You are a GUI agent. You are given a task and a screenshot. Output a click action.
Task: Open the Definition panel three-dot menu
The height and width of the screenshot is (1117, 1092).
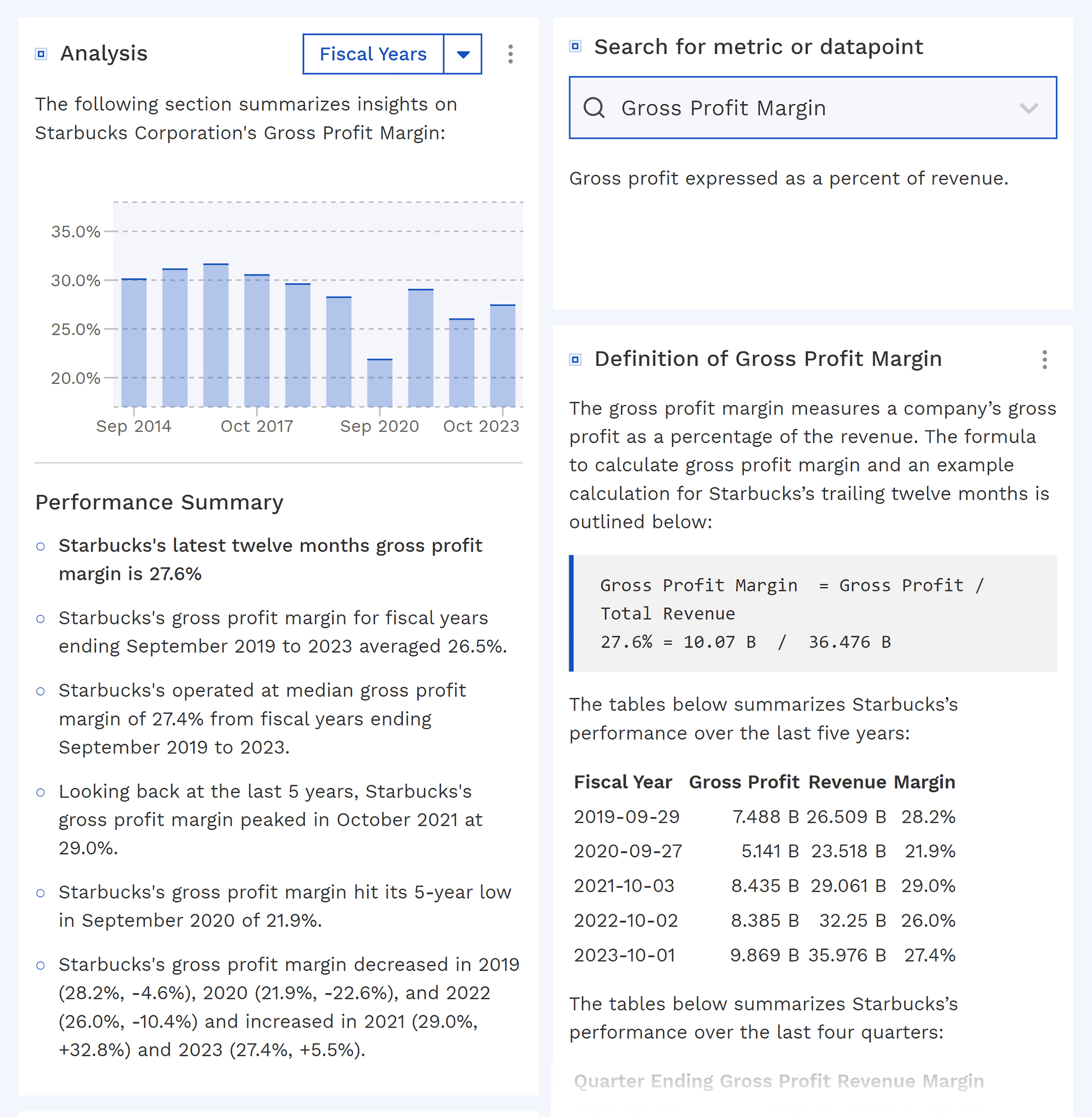(x=1044, y=359)
